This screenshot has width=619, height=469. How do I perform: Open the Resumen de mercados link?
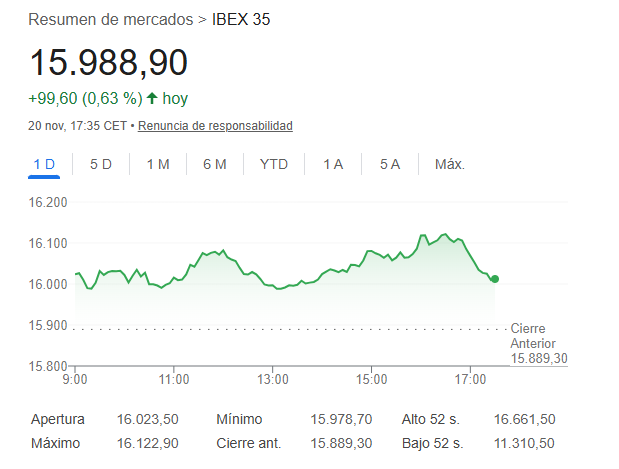point(111,19)
